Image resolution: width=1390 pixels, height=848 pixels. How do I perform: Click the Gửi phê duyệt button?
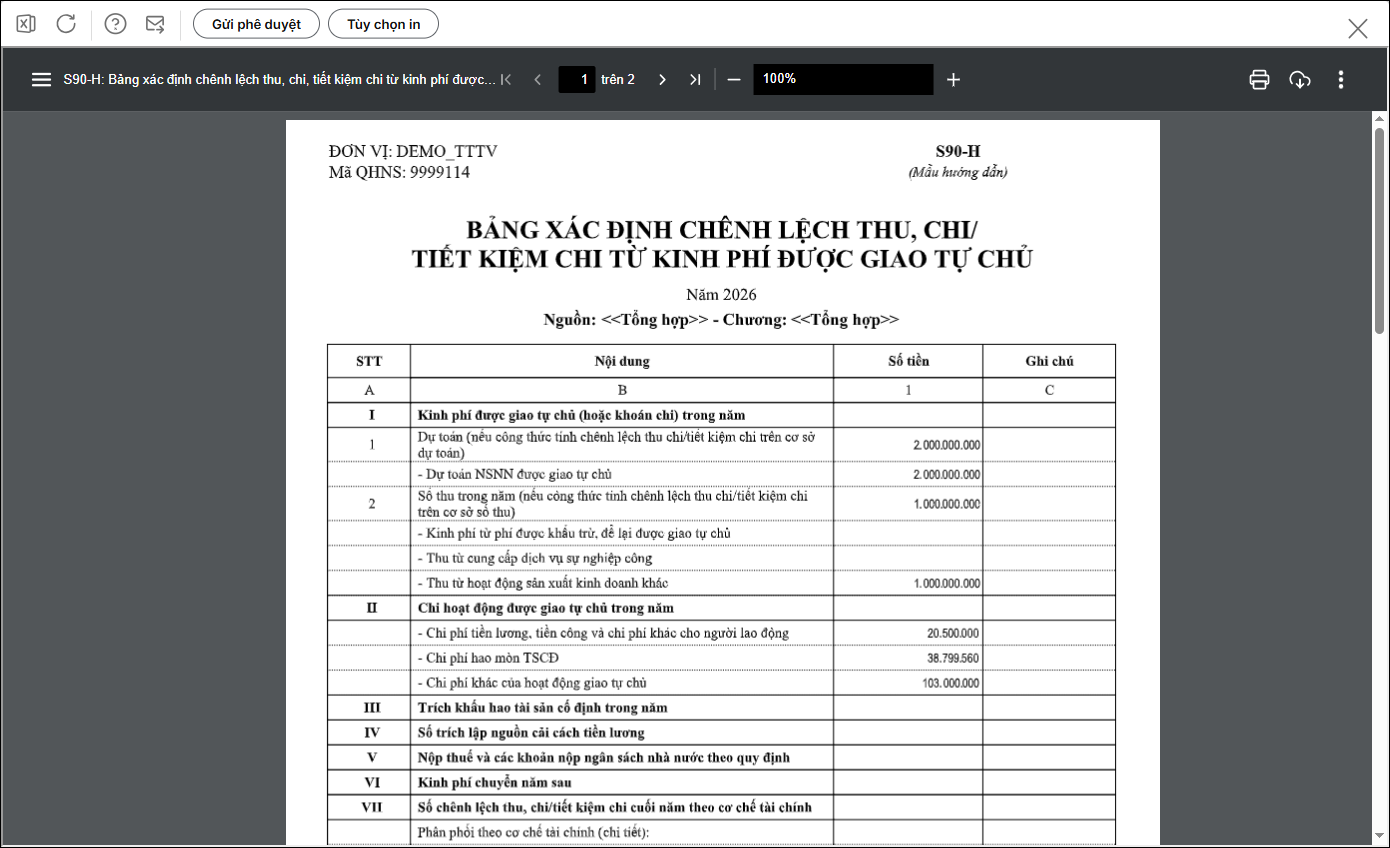[256, 24]
